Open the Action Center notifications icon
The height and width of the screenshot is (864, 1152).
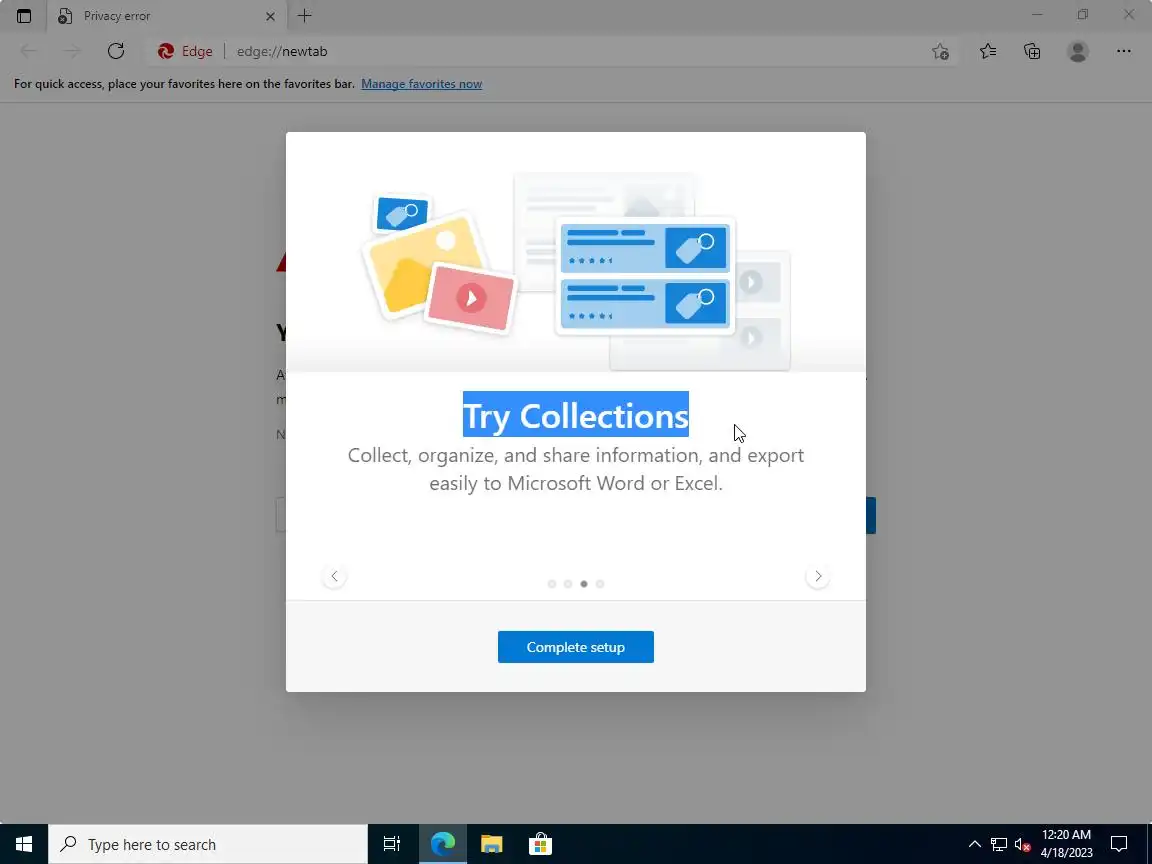pyautogui.click(x=1119, y=844)
